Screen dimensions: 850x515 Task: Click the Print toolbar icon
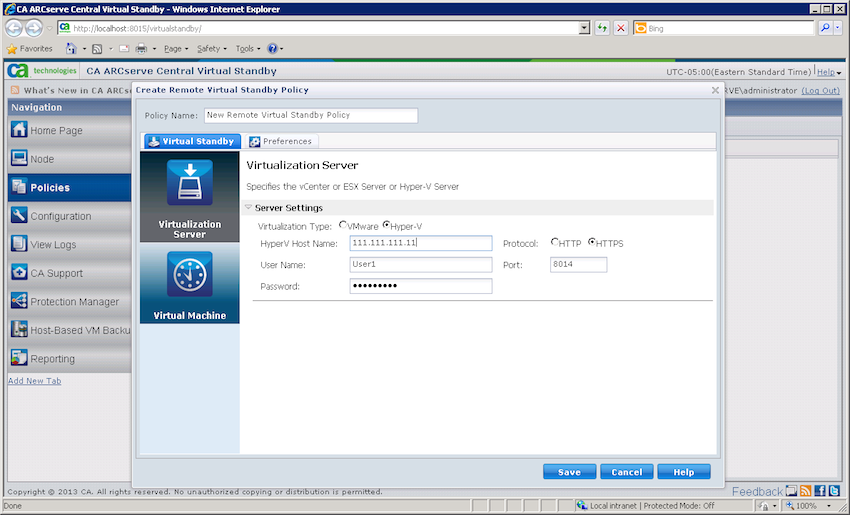(141, 49)
